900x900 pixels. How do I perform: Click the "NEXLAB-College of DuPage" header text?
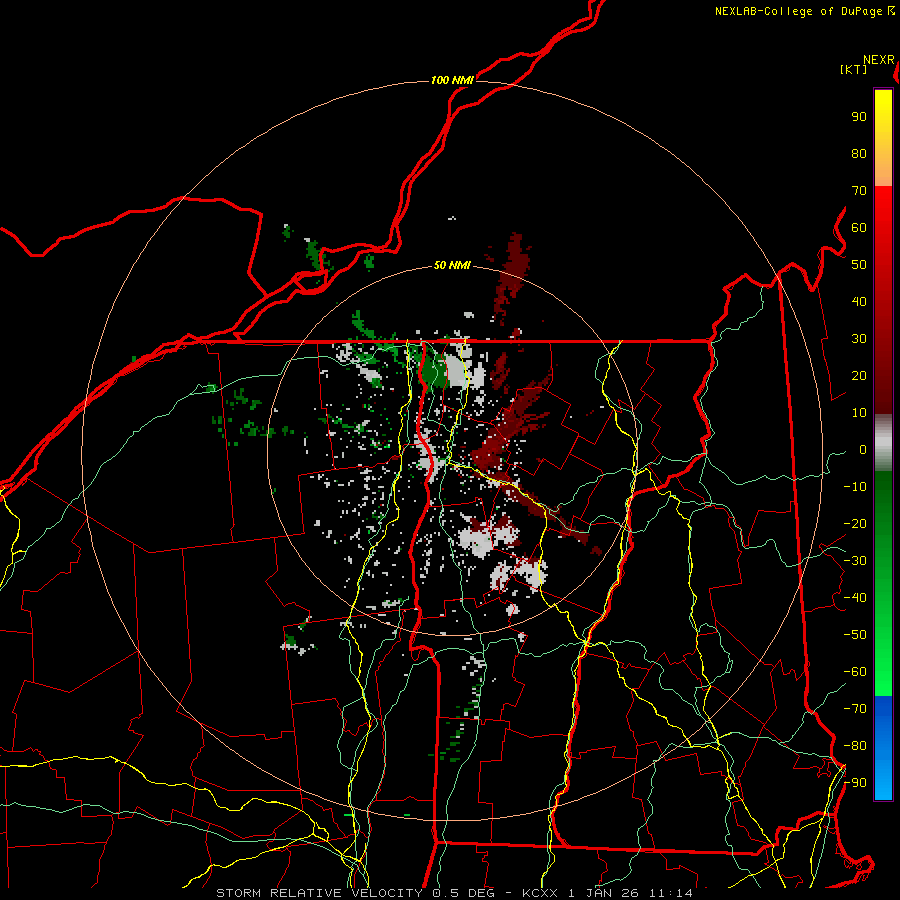798,11
